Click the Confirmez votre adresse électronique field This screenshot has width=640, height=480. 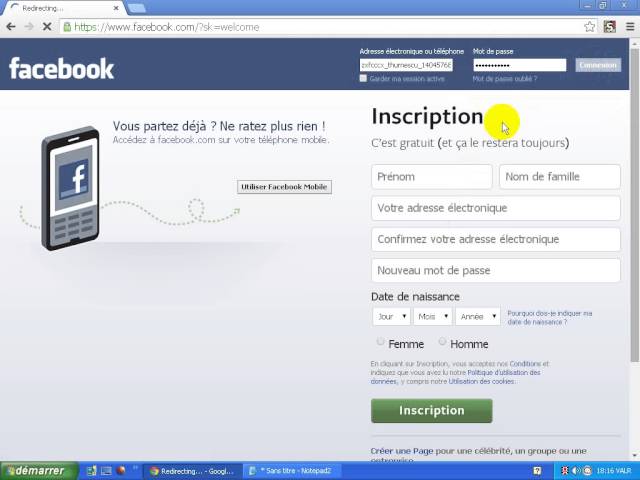[496, 239]
